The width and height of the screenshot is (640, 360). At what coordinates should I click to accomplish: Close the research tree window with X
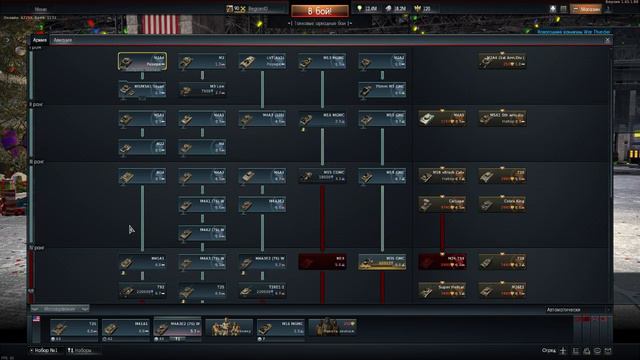click(x=607, y=40)
